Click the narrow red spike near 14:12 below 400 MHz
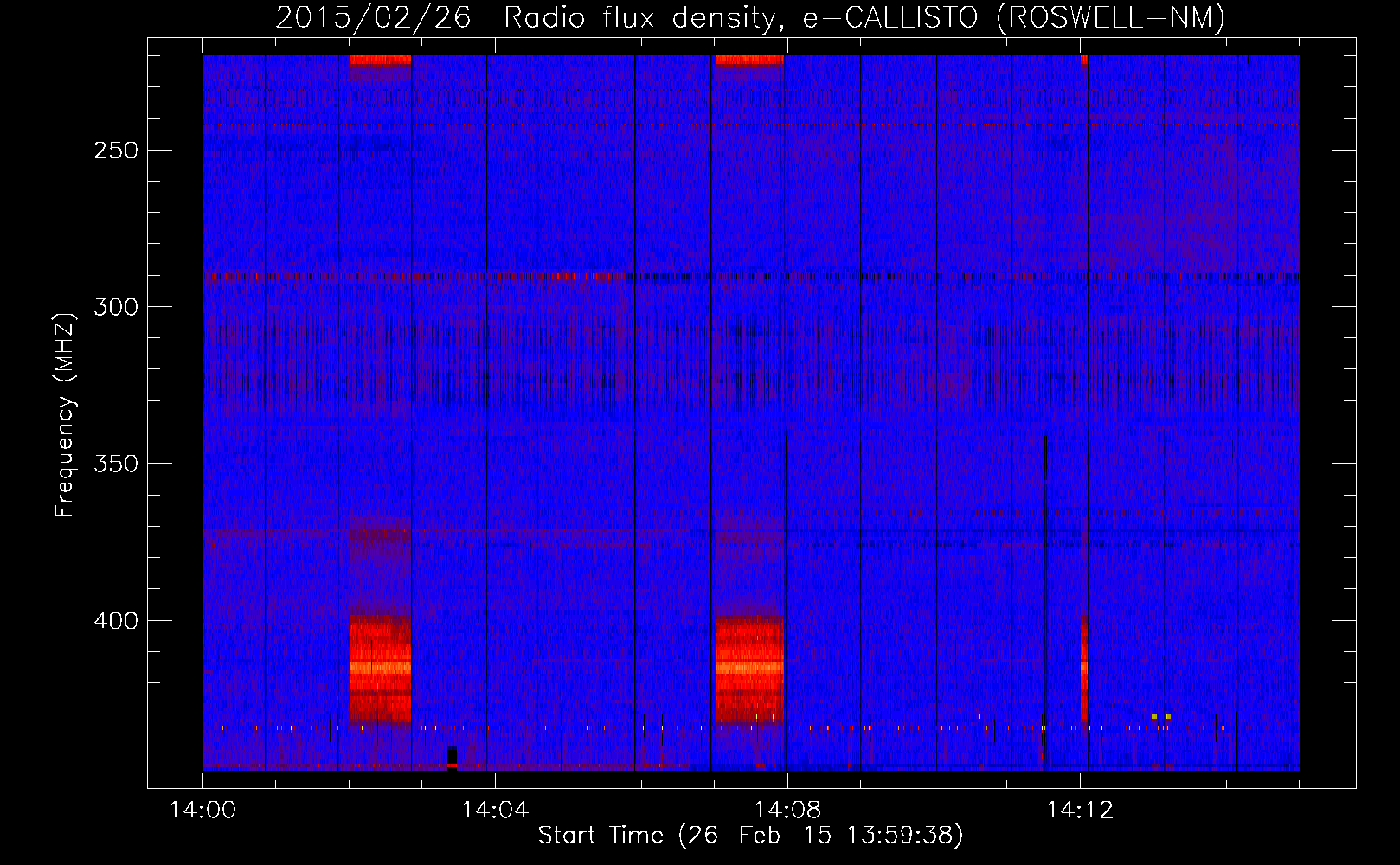 point(1084,670)
